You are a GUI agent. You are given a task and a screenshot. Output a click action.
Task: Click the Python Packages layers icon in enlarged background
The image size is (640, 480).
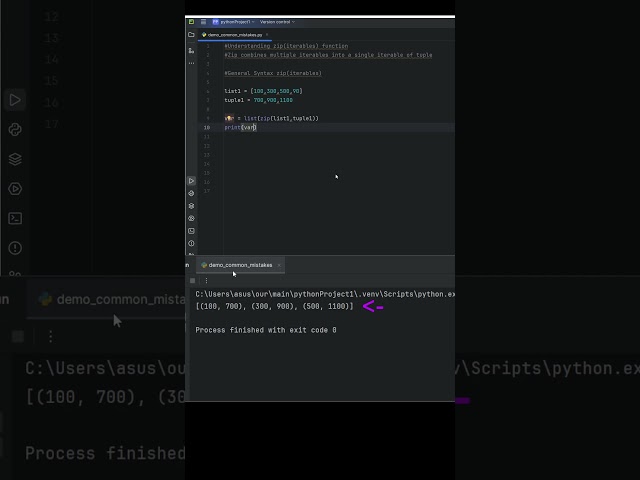pyautogui.click(x=15, y=159)
